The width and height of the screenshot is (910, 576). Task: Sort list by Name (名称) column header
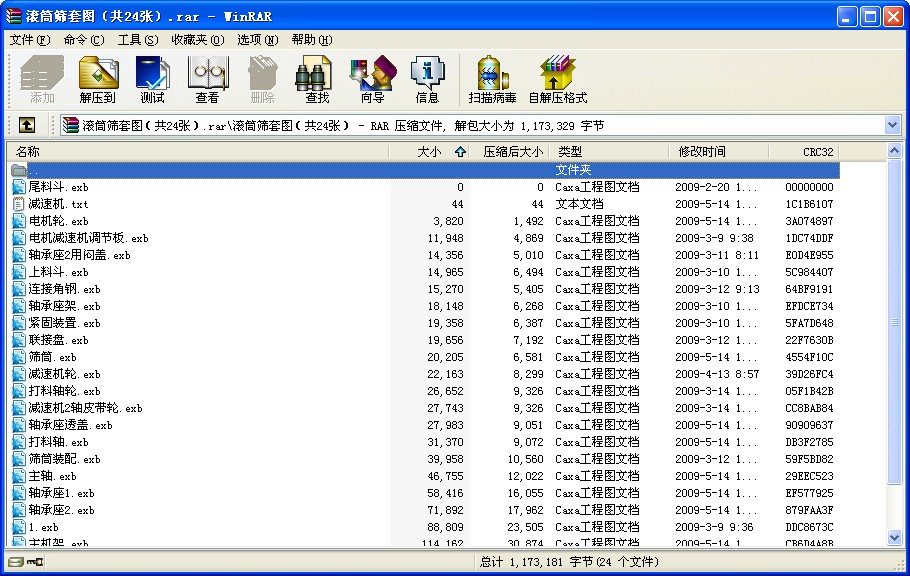tap(200, 152)
